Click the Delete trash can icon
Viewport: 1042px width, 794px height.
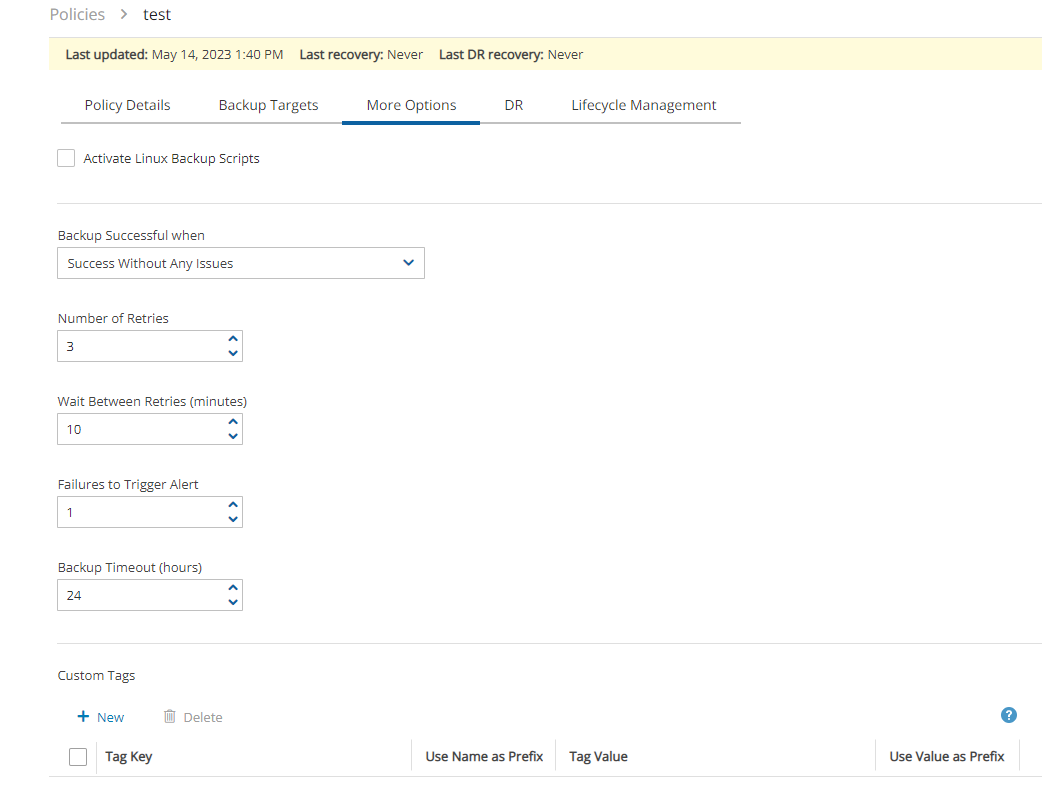[170, 717]
